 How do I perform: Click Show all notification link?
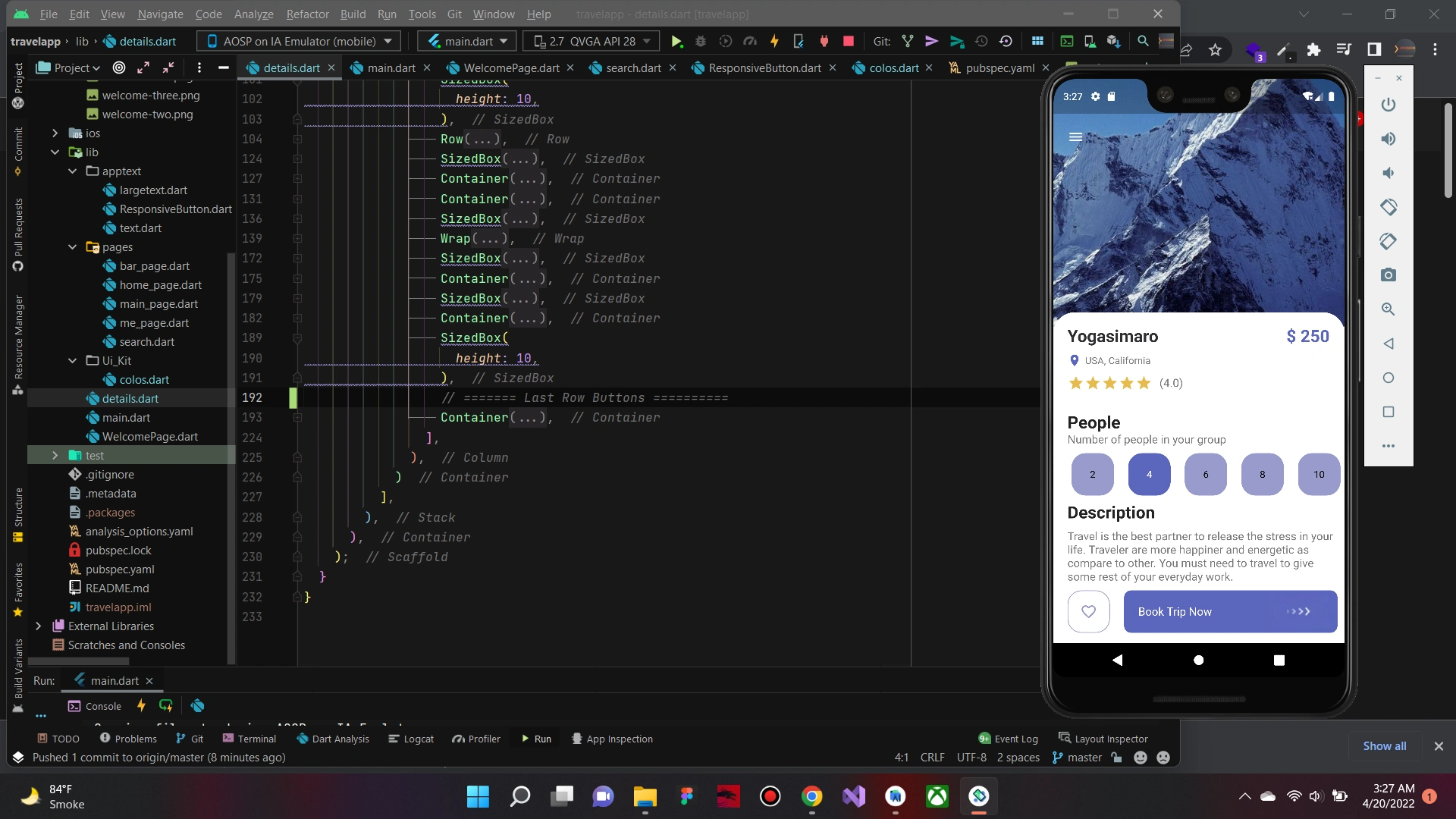1384,746
